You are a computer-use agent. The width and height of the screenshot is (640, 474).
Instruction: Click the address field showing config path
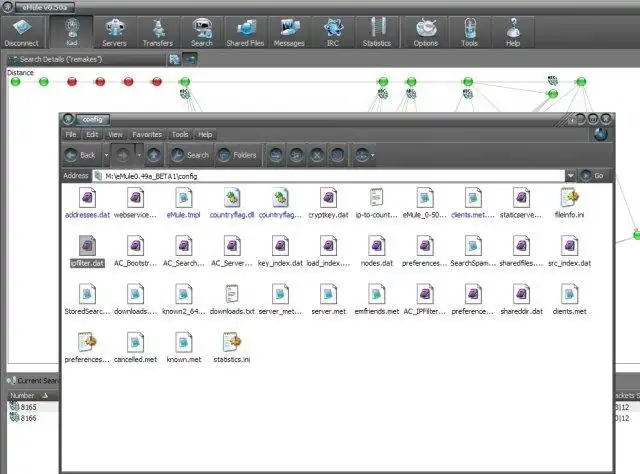pos(329,176)
